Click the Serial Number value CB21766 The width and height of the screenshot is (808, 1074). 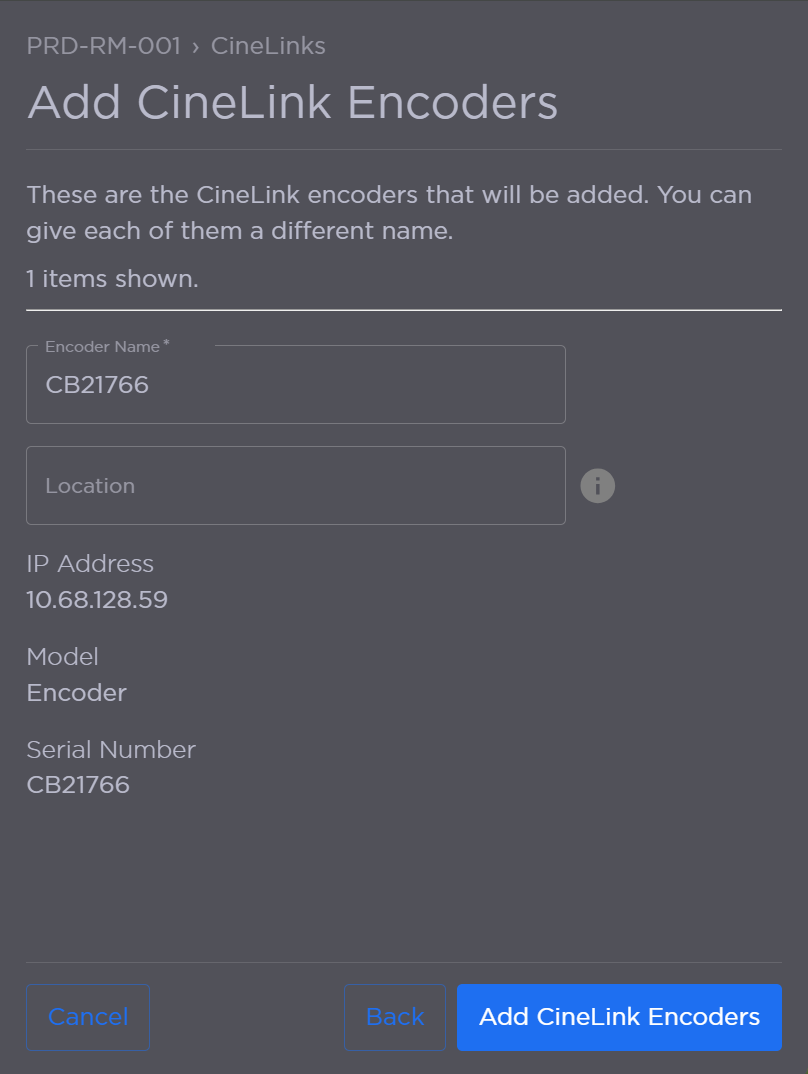(77, 785)
